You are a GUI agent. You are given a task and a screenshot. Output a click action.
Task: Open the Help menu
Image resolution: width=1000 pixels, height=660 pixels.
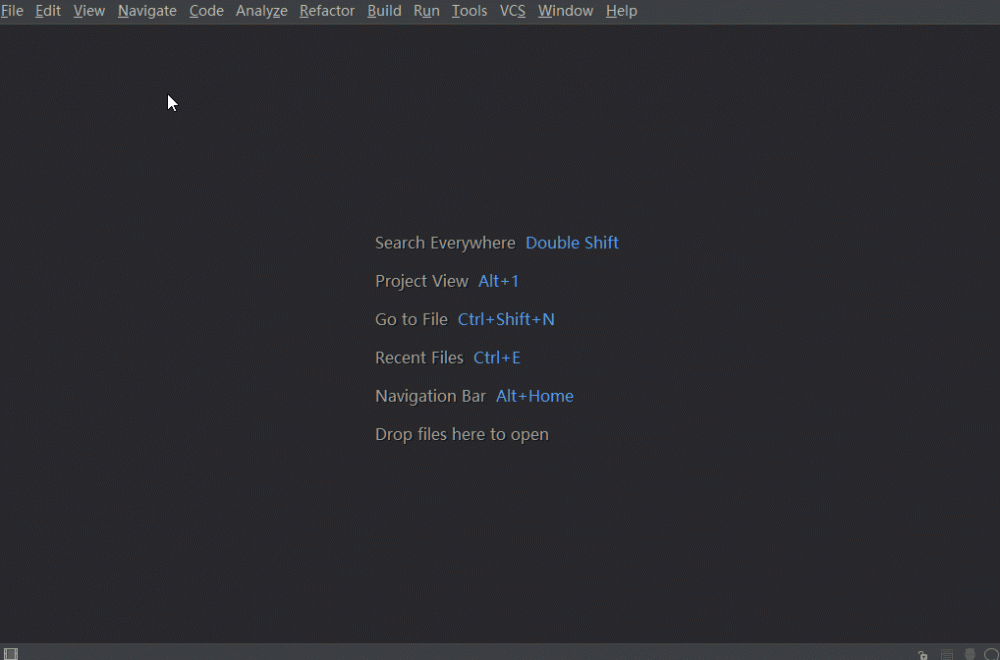click(621, 11)
